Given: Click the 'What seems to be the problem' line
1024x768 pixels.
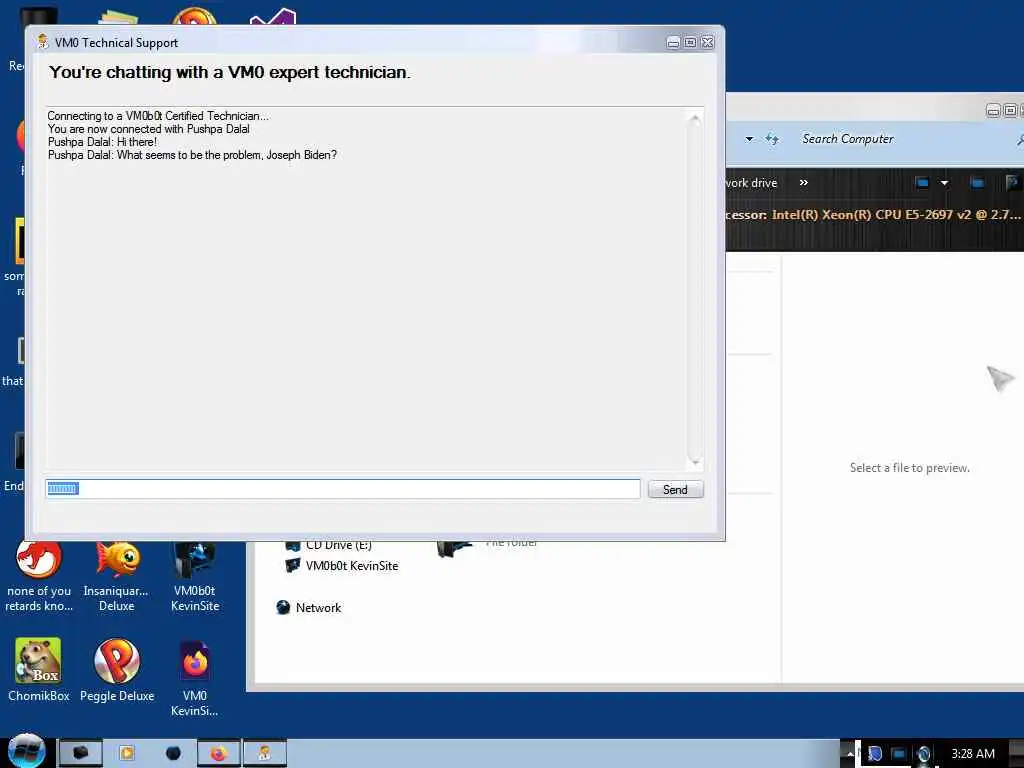Looking at the screenshot, I should click(192, 155).
